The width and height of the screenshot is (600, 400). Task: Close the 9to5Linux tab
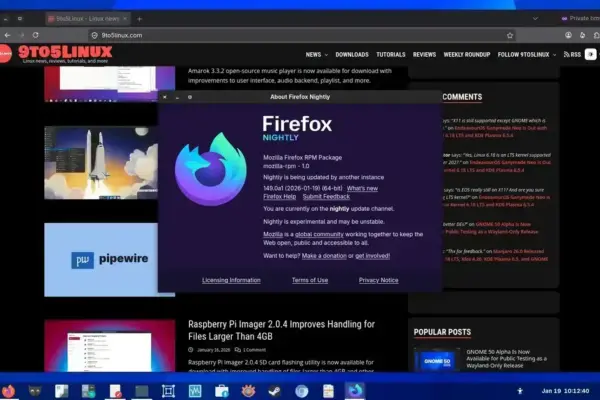(x=125, y=18)
